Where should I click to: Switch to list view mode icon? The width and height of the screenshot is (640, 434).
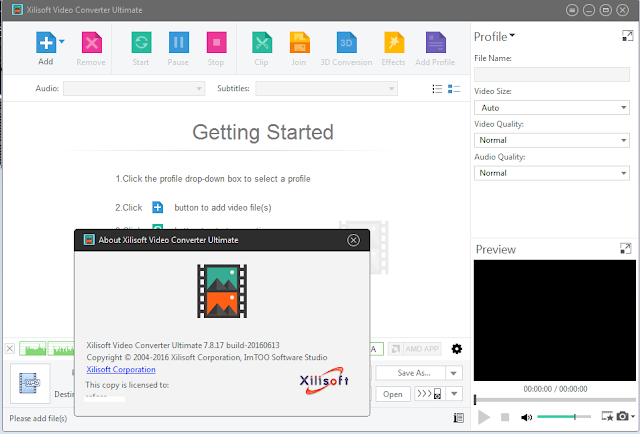[x=437, y=89]
